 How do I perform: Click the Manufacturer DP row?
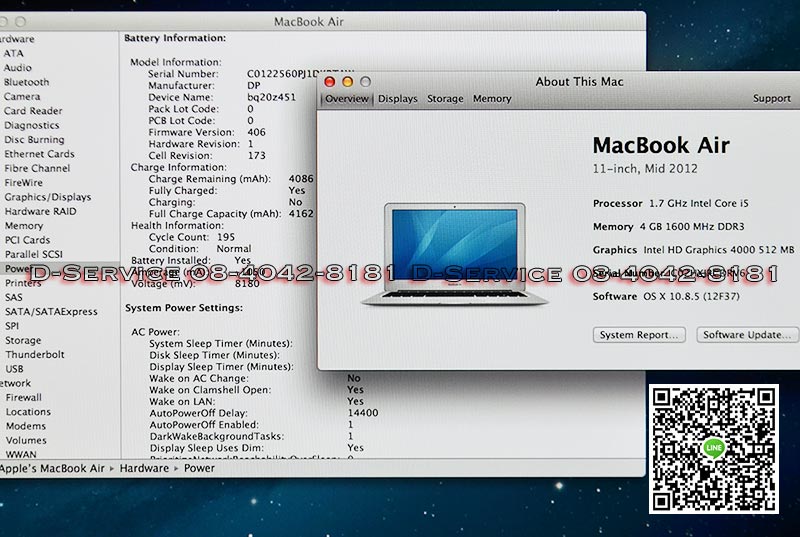click(x=204, y=85)
